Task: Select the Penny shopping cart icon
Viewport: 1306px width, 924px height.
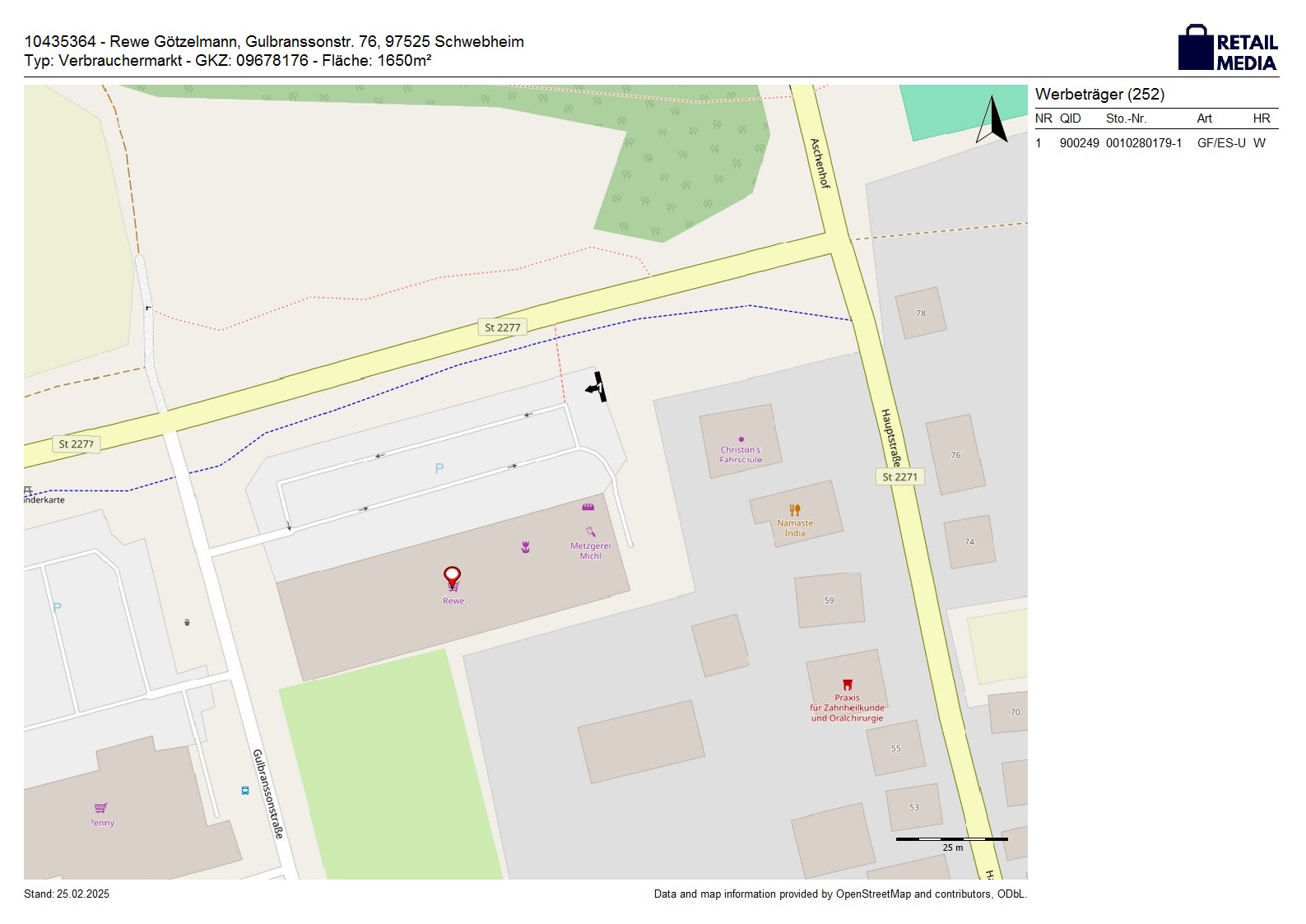Action: pos(100,808)
